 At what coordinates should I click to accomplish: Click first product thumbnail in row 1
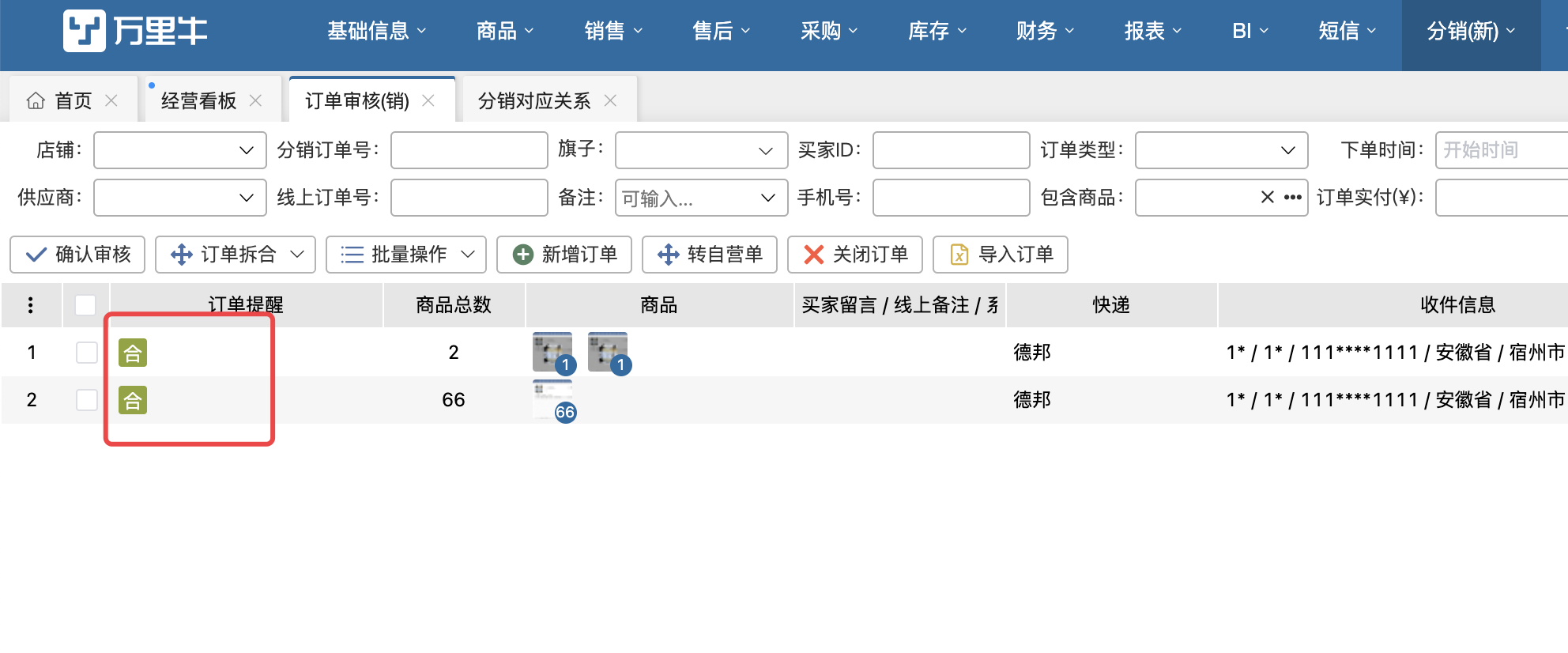coord(553,353)
